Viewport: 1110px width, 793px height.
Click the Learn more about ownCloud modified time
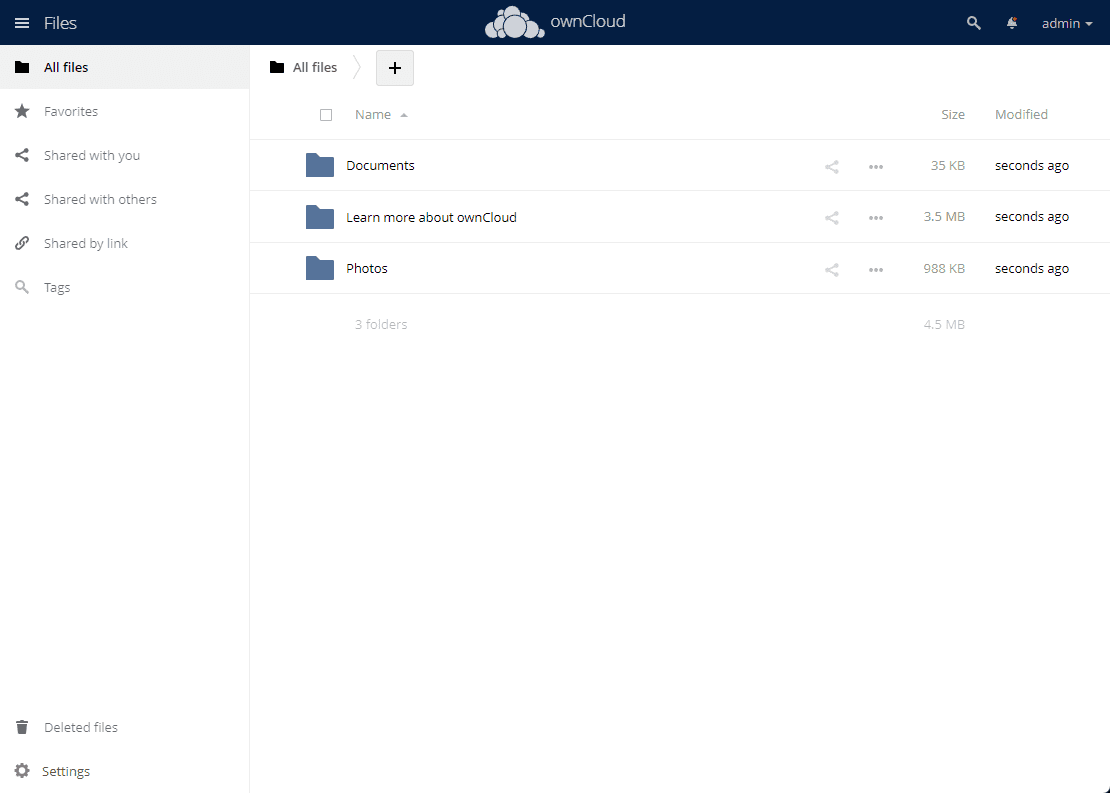[1031, 217]
